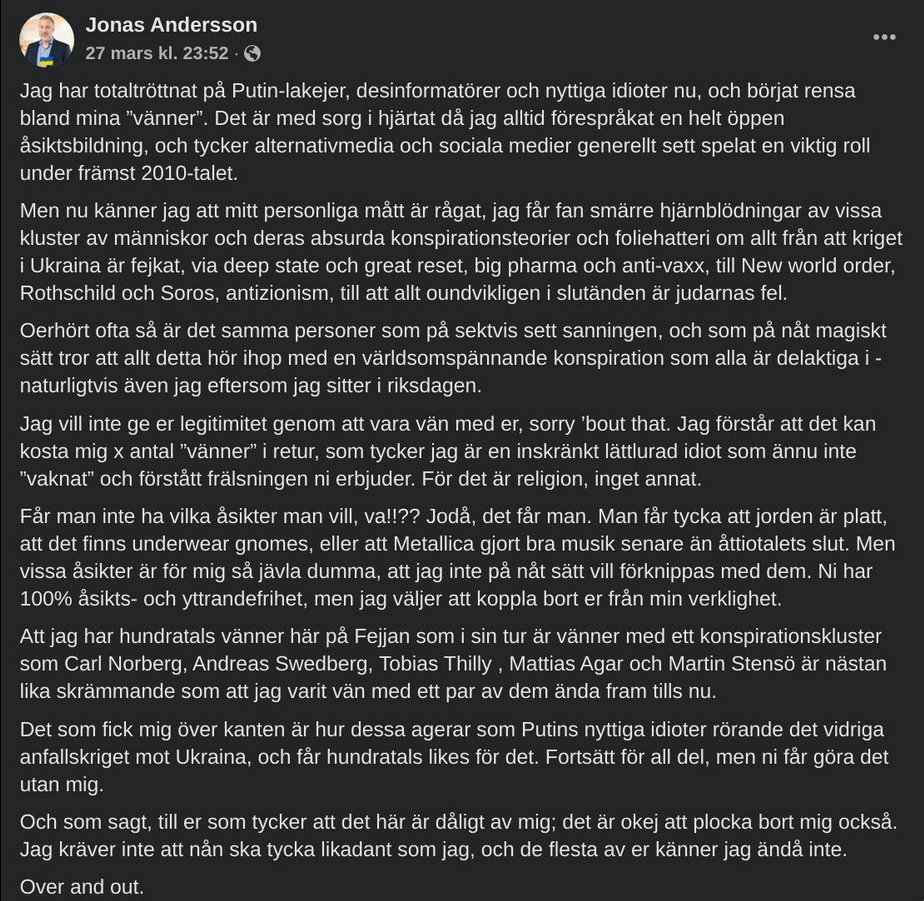Click the post timestamp 27 mars kl. 23:52
The image size is (924, 901).
pyautogui.click(x=157, y=53)
